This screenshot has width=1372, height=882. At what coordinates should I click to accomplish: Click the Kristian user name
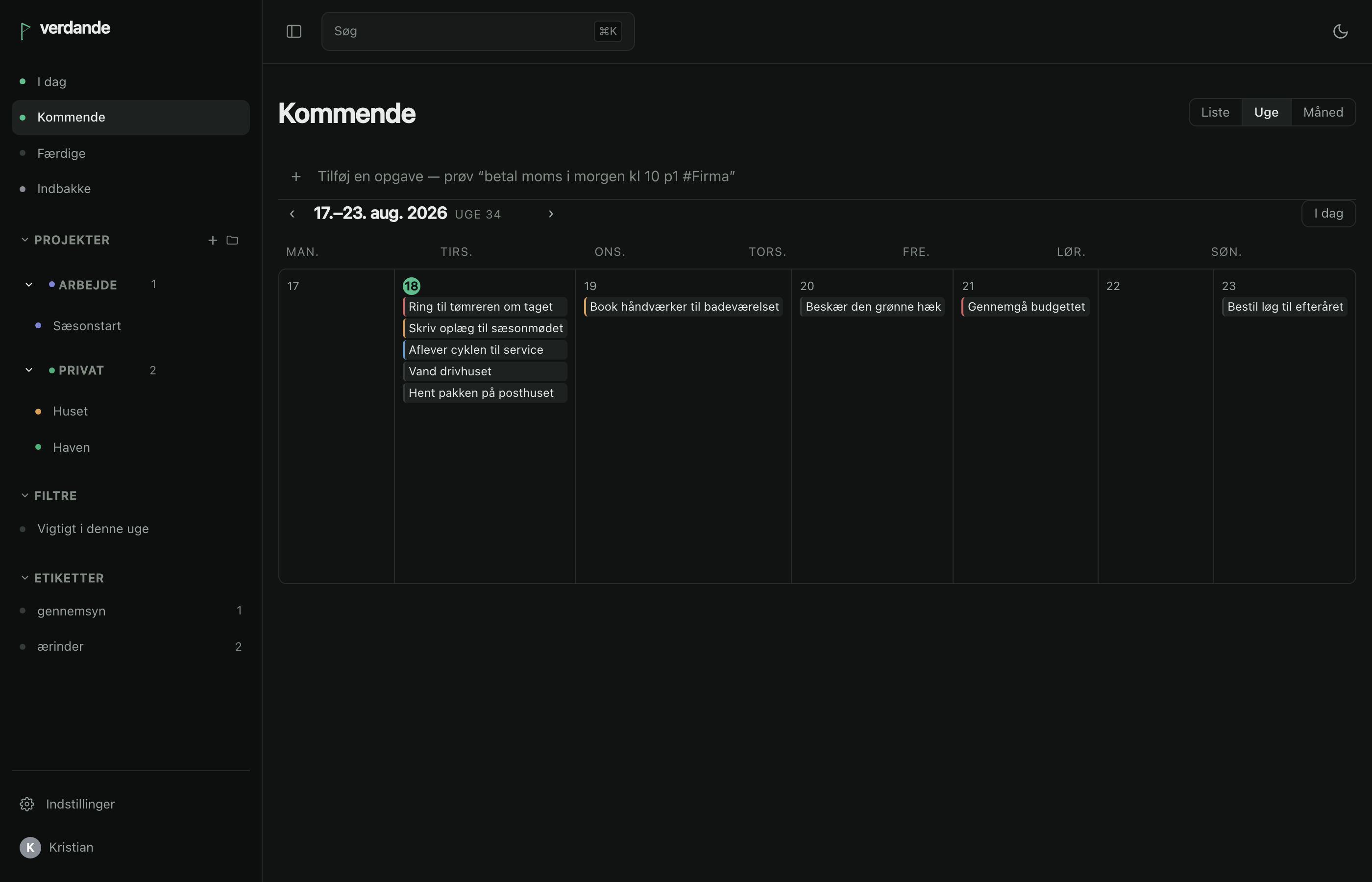[x=71, y=847]
